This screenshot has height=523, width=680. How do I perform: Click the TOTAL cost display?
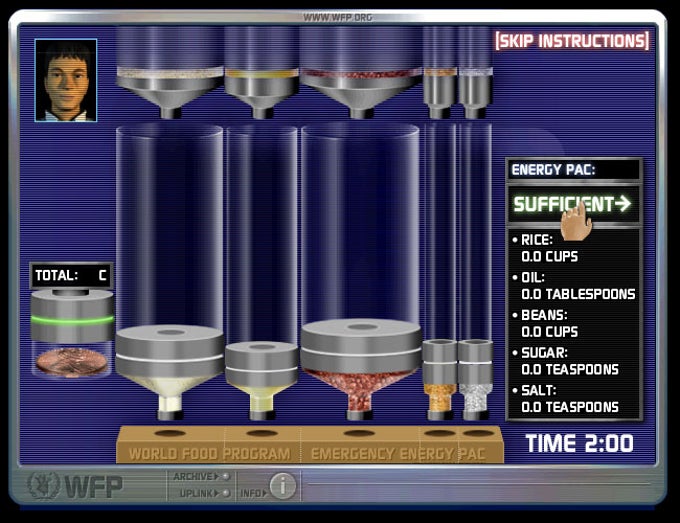(x=72, y=275)
